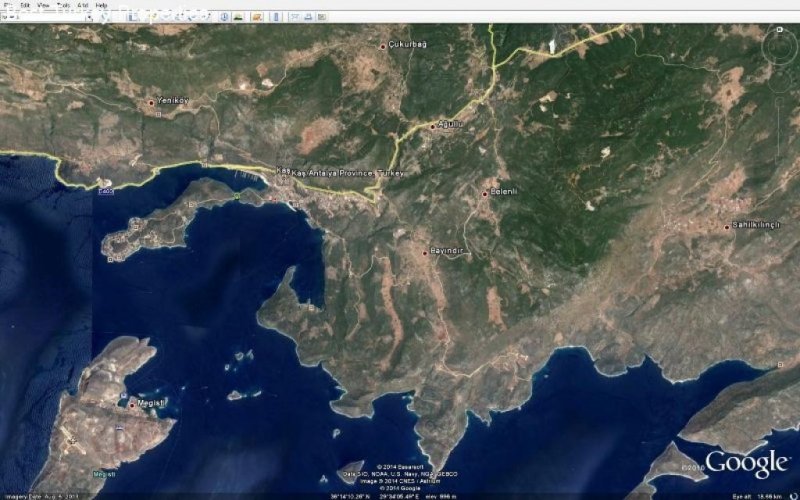
Task: Show historical imagery clock icon
Action: tap(224, 17)
